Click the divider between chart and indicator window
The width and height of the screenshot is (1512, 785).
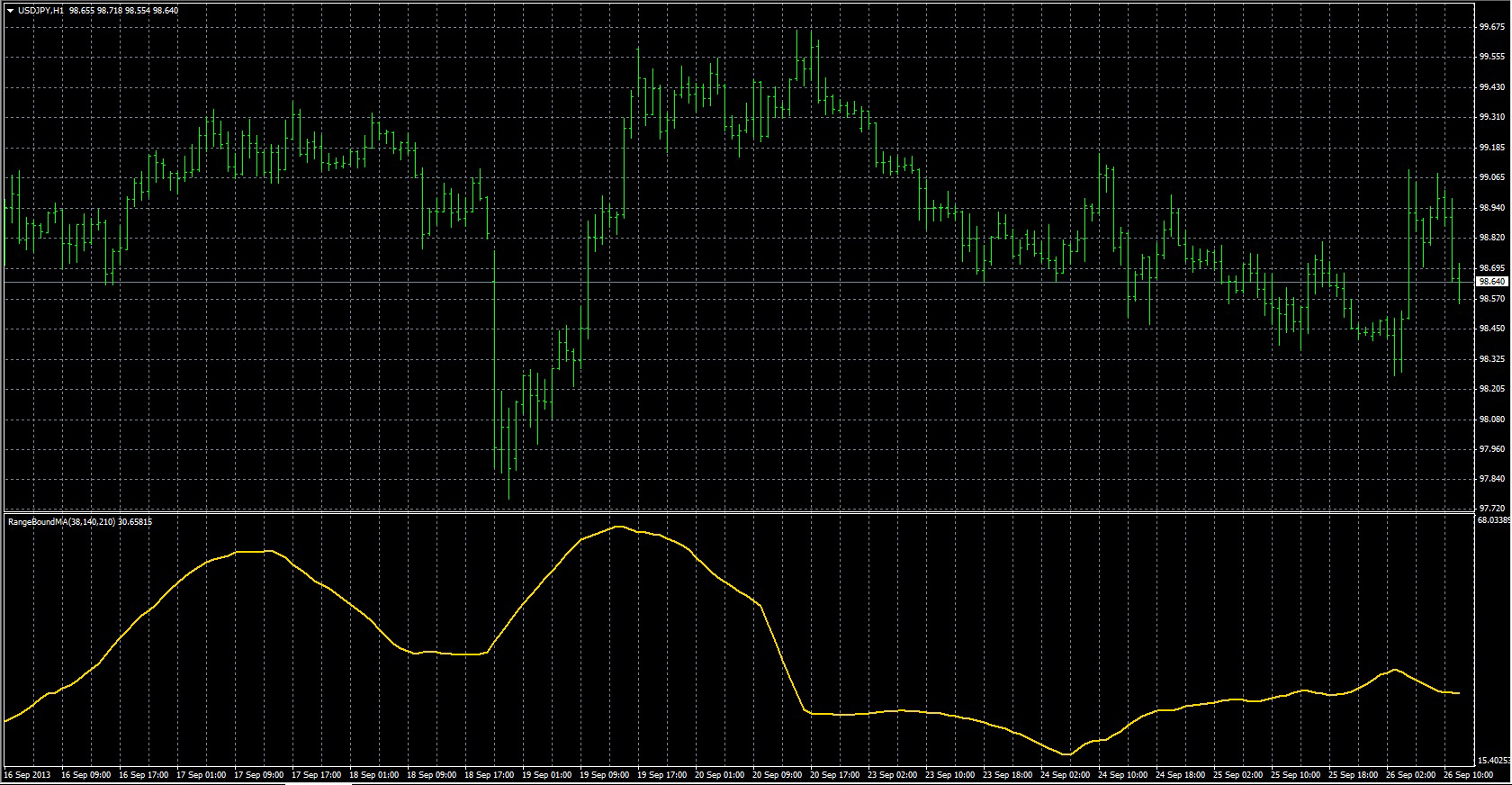[x=720, y=513]
